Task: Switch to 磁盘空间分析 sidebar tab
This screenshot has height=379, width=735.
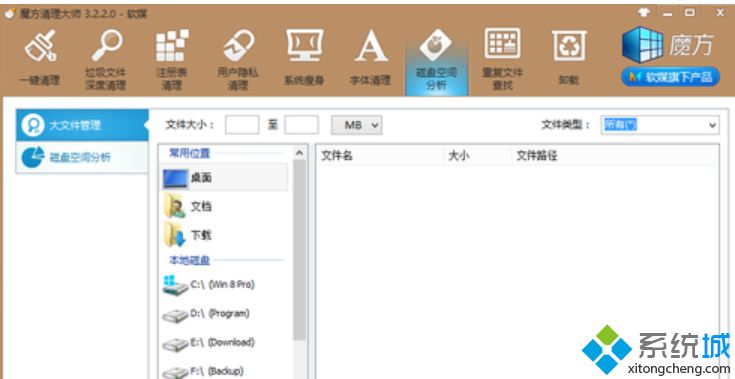Action: [x=82, y=157]
